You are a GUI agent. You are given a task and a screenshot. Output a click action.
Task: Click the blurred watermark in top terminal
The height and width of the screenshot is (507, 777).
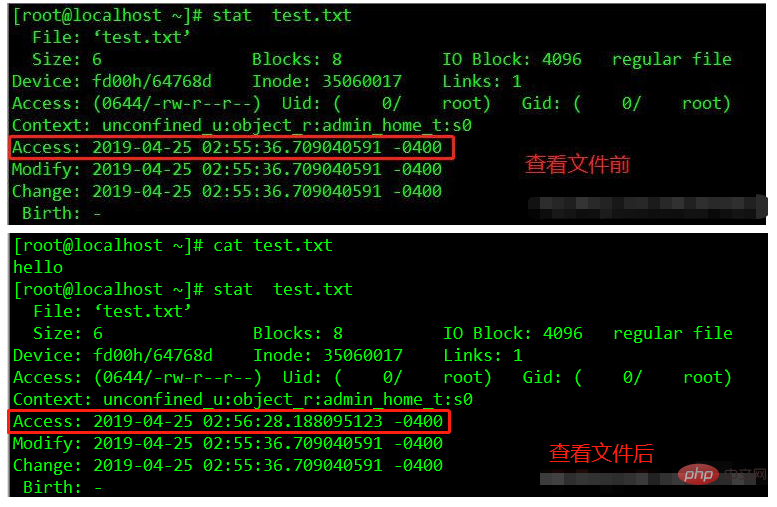click(646, 207)
